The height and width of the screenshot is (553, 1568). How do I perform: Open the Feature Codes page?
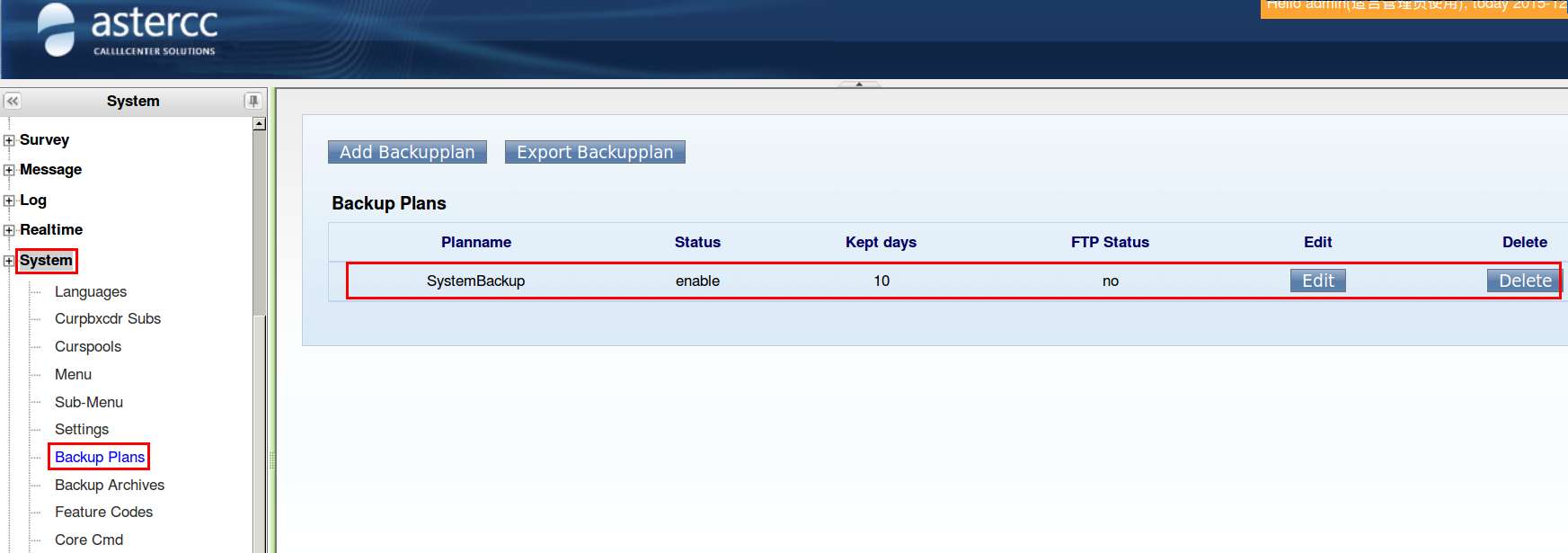tap(103, 512)
